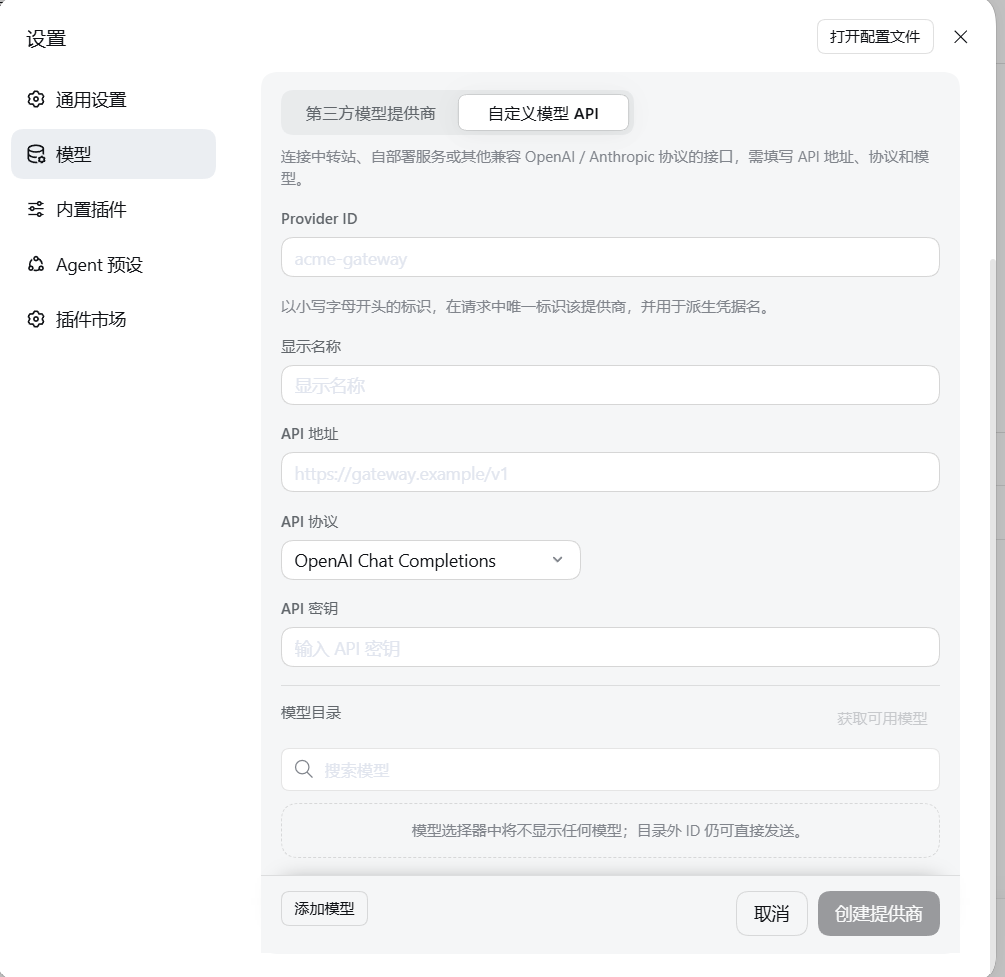Switch to 第三方模型提供商 tab
The width and height of the screenshot is (1005, 977).
(x=370, y=113)
